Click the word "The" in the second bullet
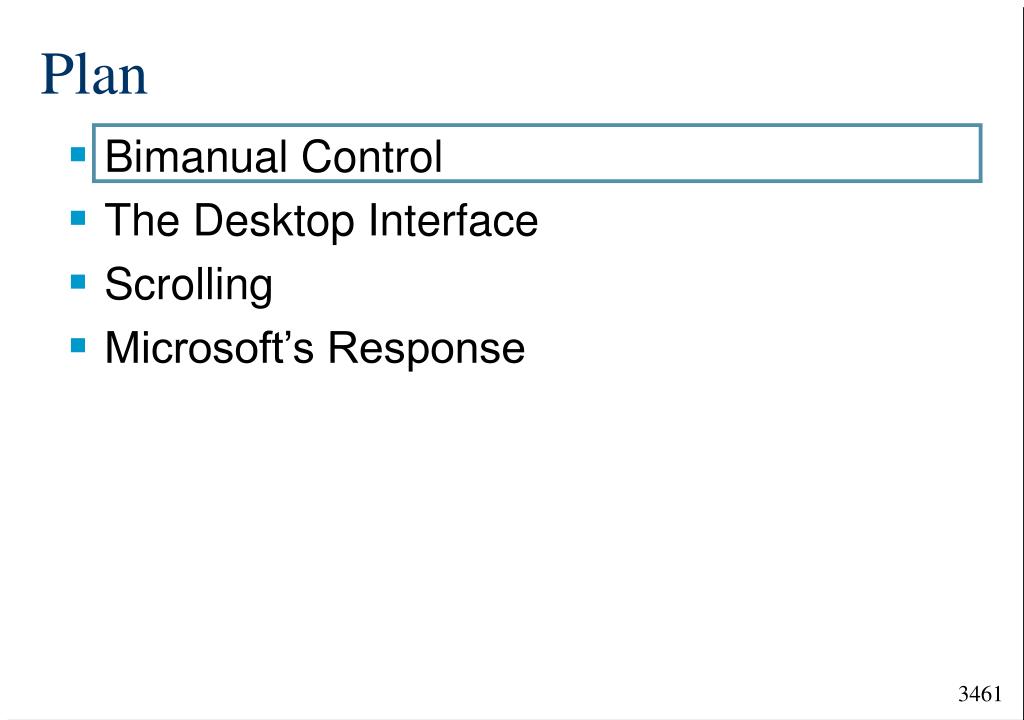1024x720 pixels. coord(142,220)
